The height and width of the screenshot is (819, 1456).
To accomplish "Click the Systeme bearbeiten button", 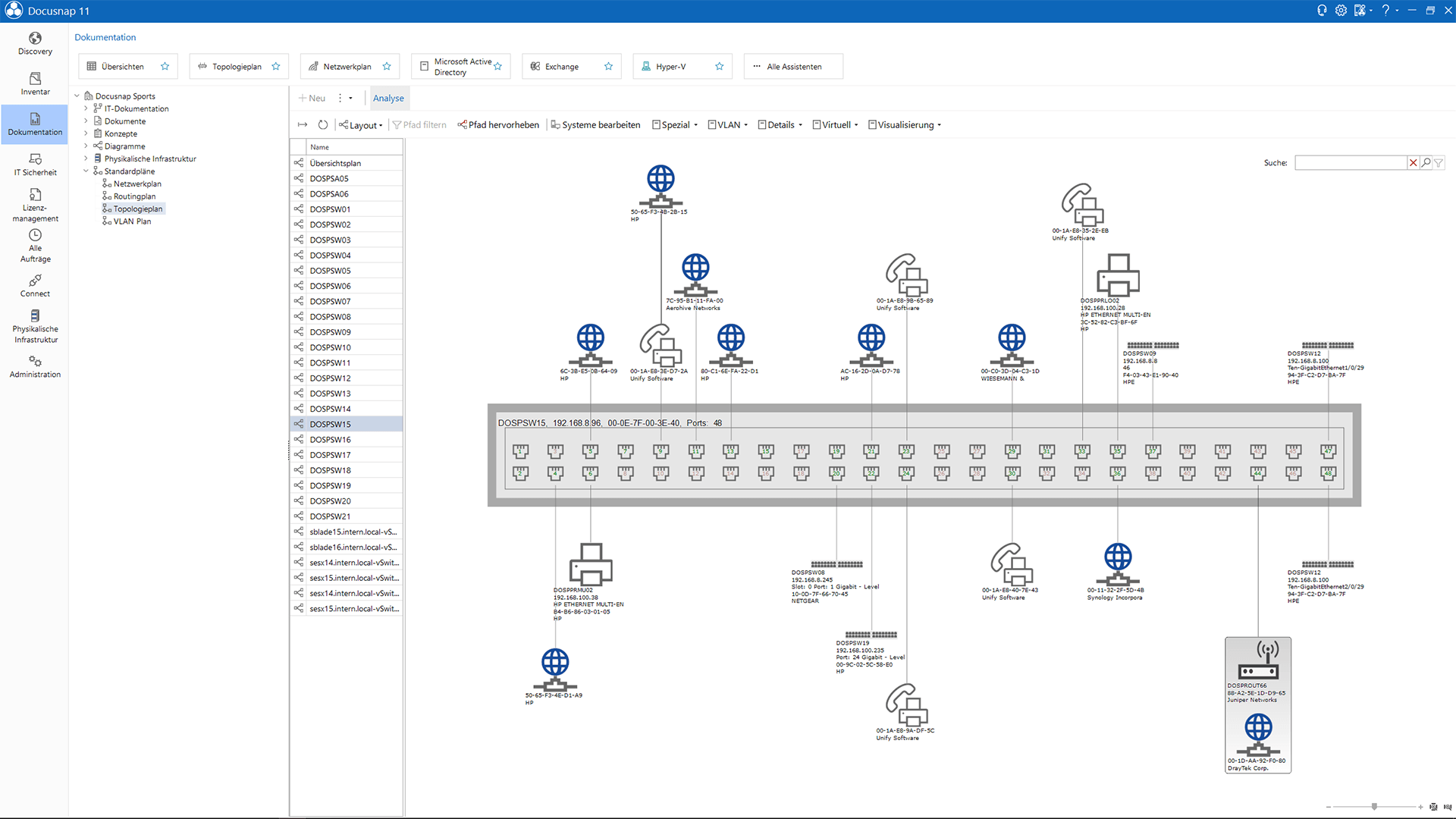I will (x=595, y=125).
